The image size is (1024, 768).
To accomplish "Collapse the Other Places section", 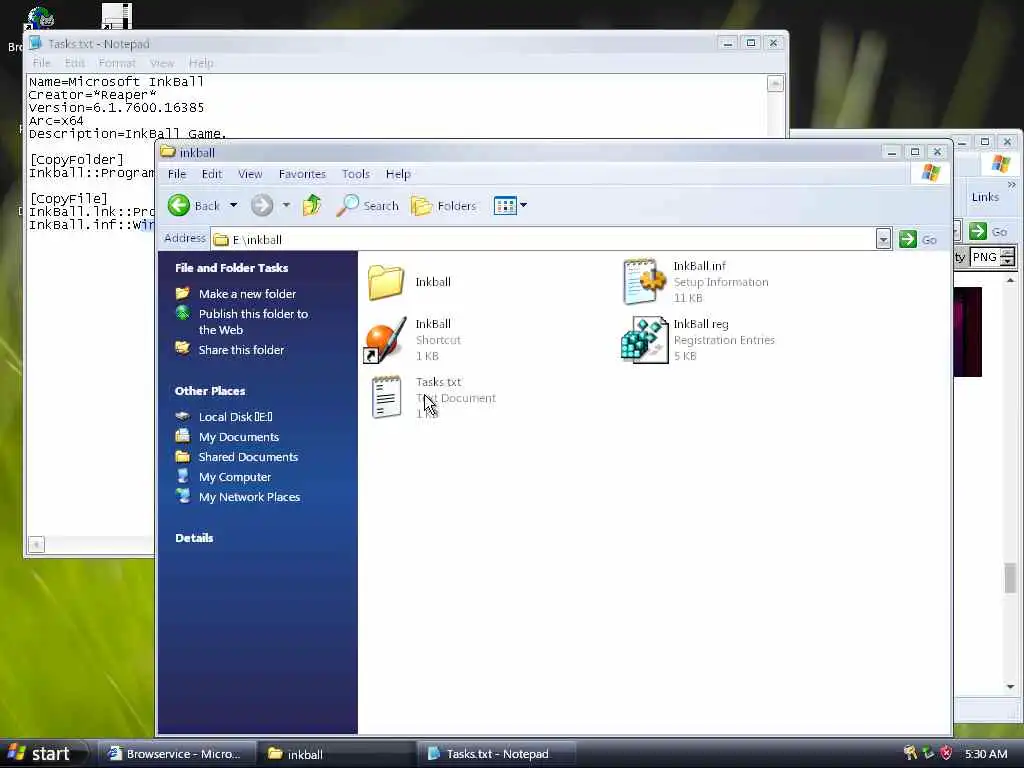I will point(210,391).
